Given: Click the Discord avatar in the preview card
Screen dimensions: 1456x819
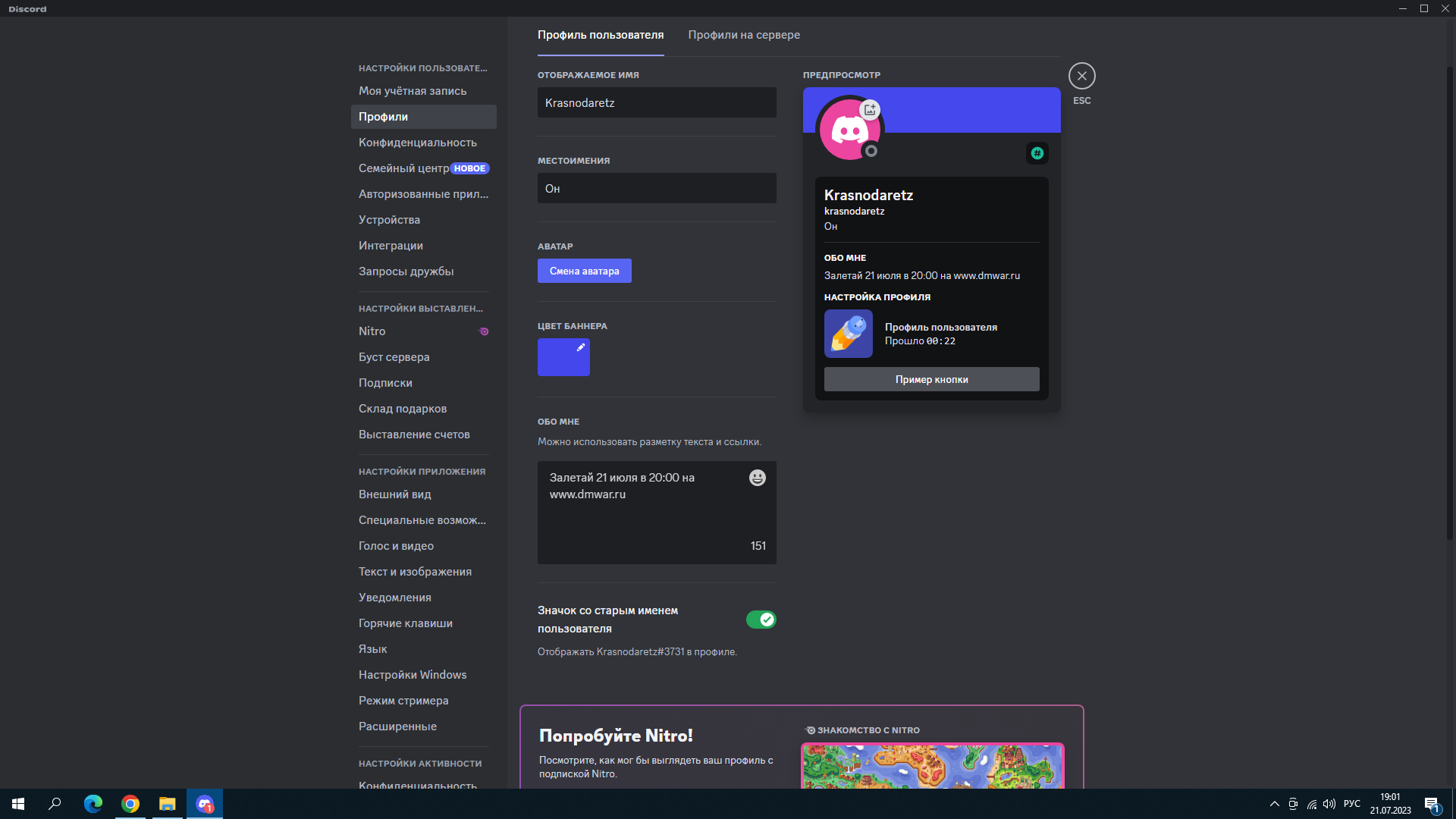Looking at the screenshot, I should pos(849,130).
